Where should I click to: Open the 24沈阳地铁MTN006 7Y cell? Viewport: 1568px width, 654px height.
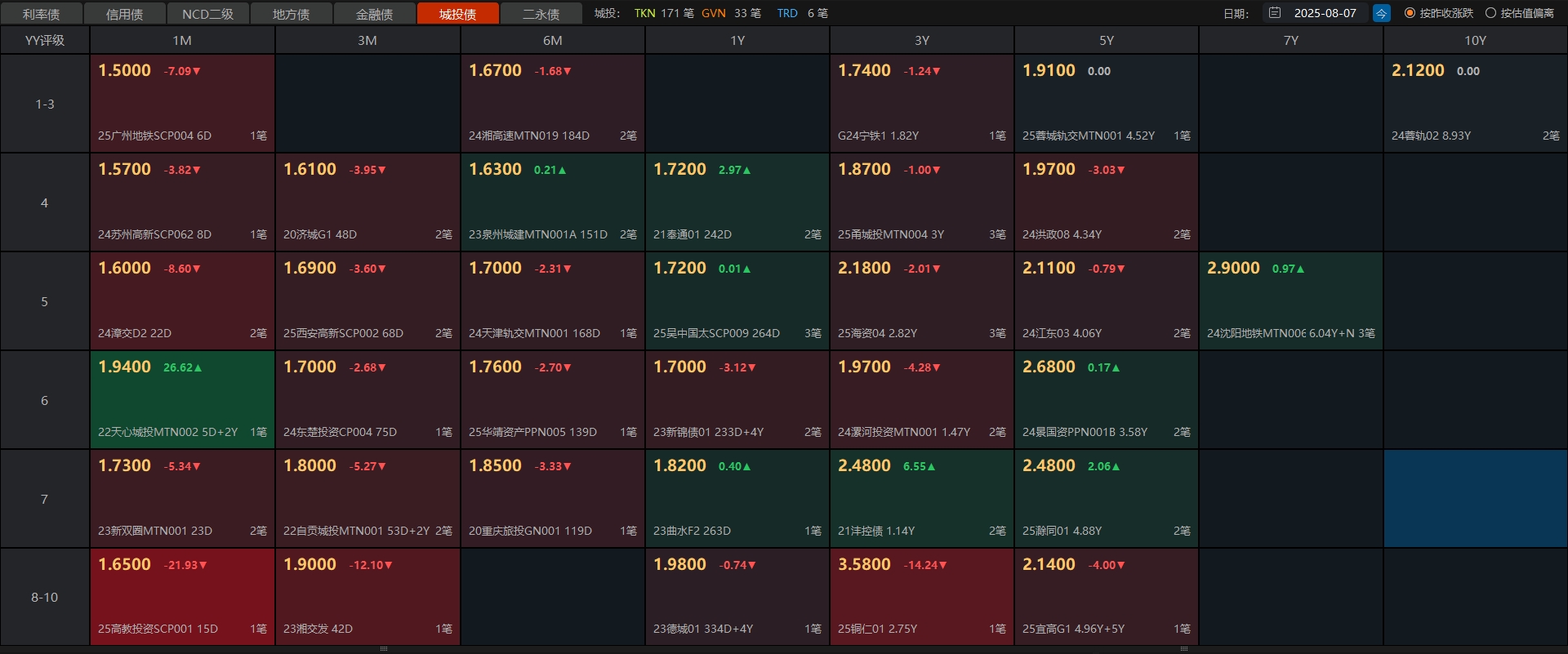1290,300
